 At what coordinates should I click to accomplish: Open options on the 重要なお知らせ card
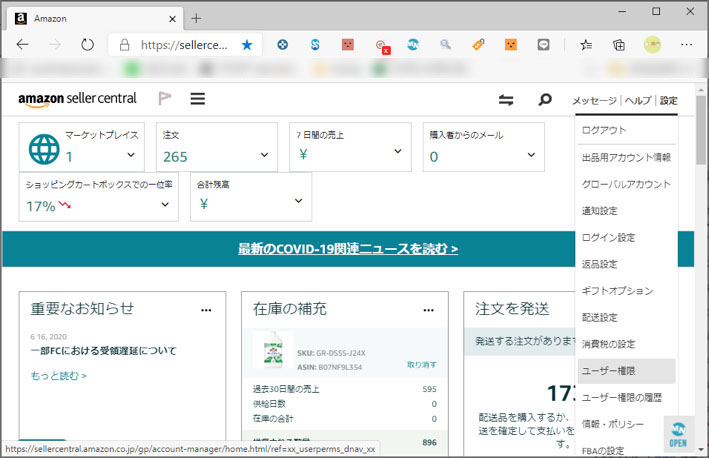coord(206,310)
